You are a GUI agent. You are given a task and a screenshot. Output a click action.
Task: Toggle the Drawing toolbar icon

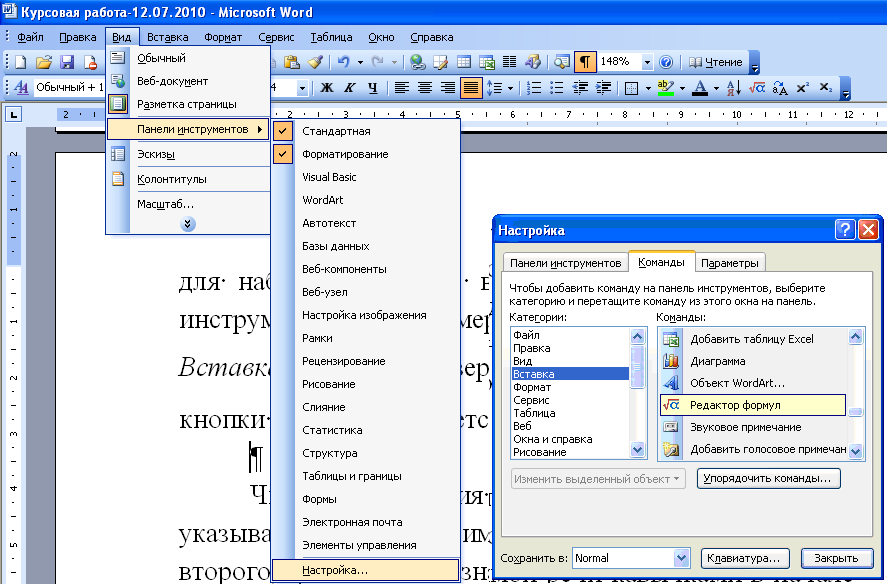coord(532,62)
